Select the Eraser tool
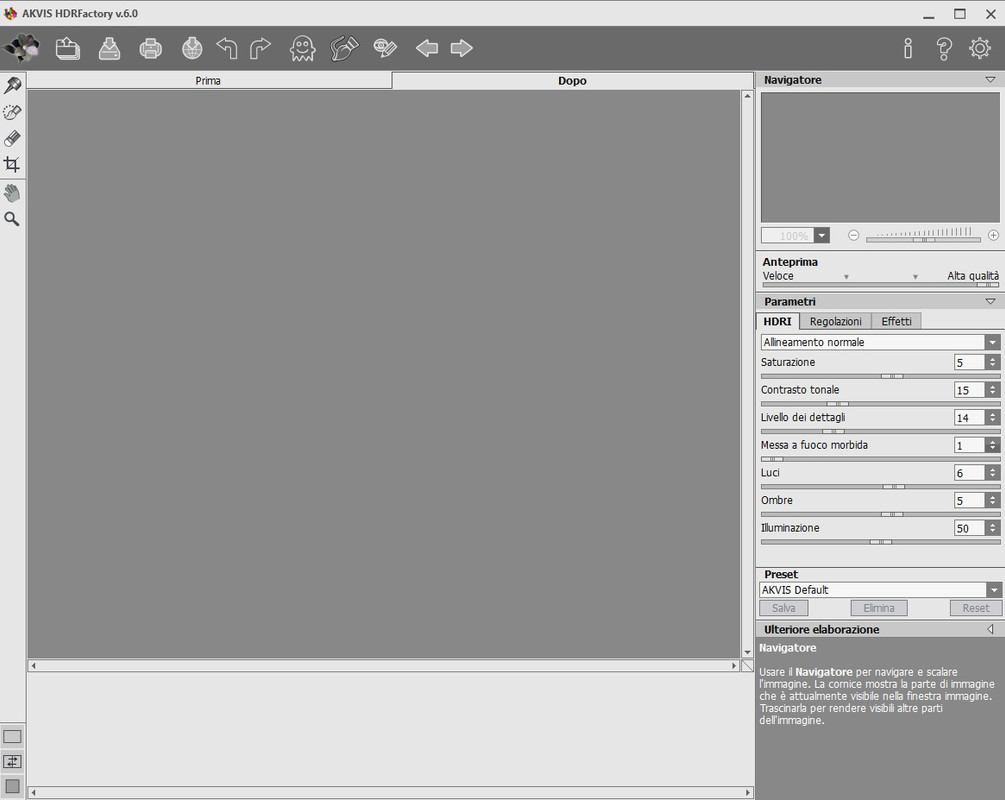 click(x=12, y=138)
